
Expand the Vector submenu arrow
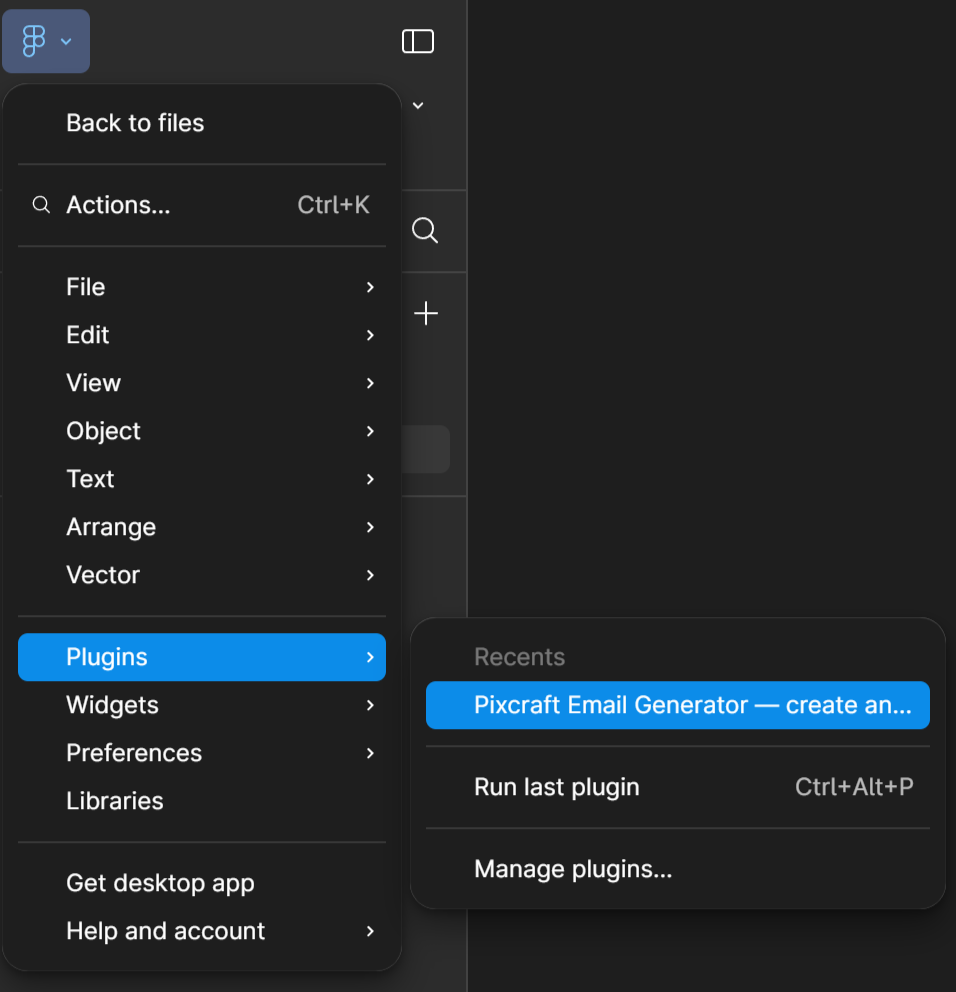pyautogui.click(x=370, y=575)
